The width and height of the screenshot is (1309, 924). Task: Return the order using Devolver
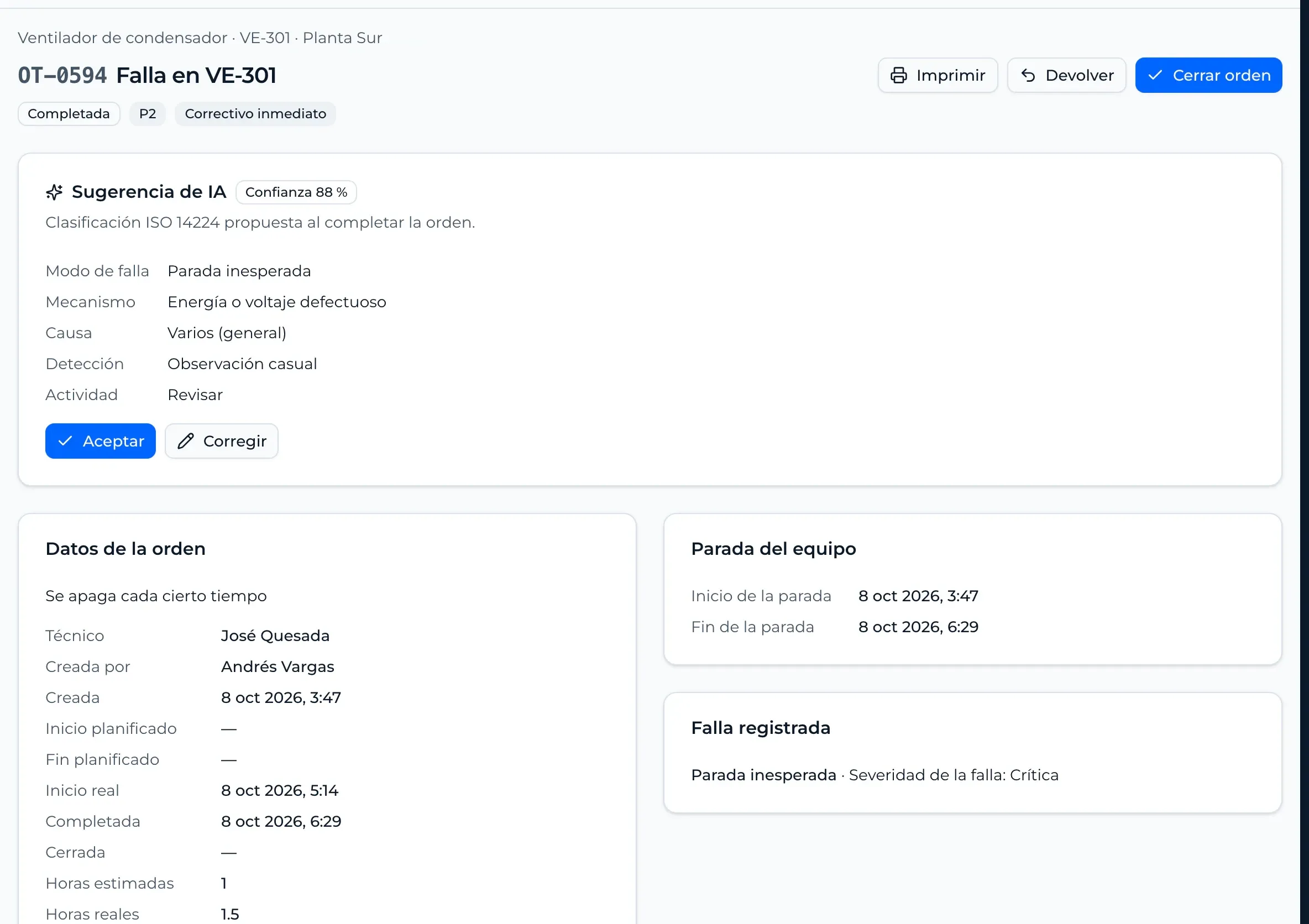pyautogui.click(x=1066, y=75)
